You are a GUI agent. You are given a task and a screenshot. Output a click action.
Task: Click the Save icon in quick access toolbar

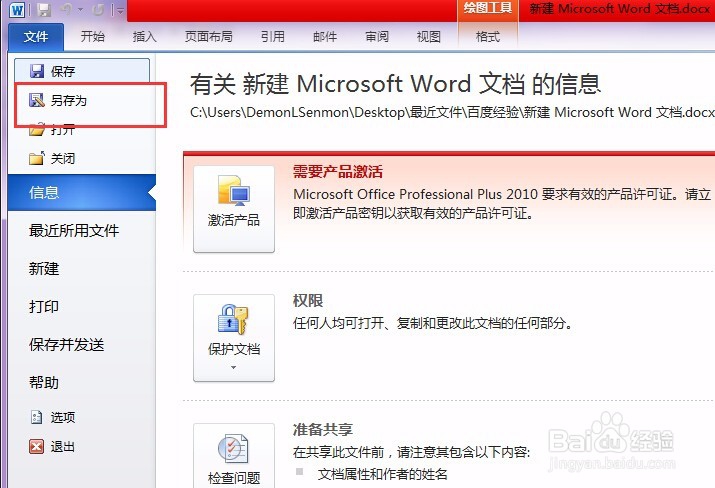44,10
